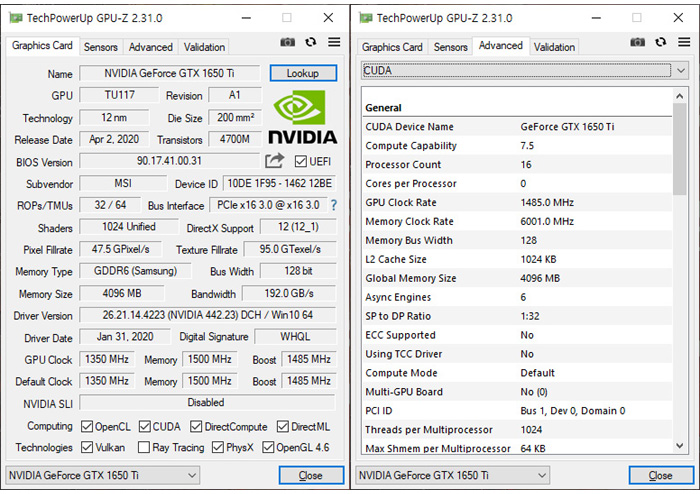The image size is (700, 494).
Task: Click the Advanced list scrollbar thumb
Action: 679,149
